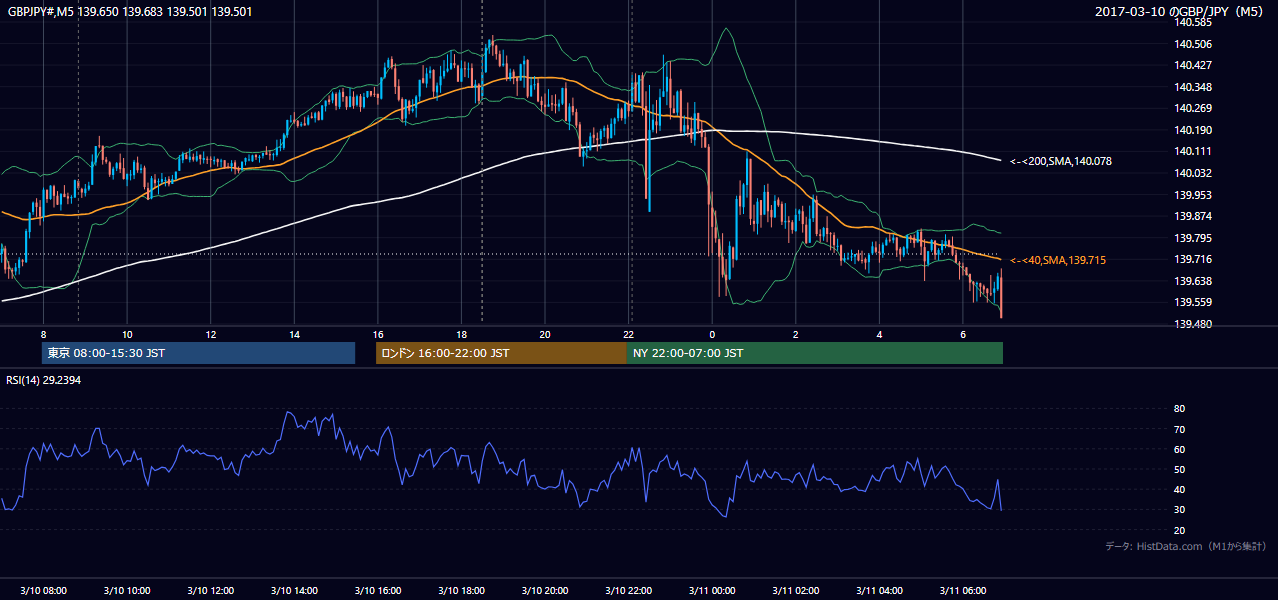Image resolution: width=1278 pixels, height=600 pixels.
Task: Click the 200 SMA 140.078 label
Action: 1061,161
